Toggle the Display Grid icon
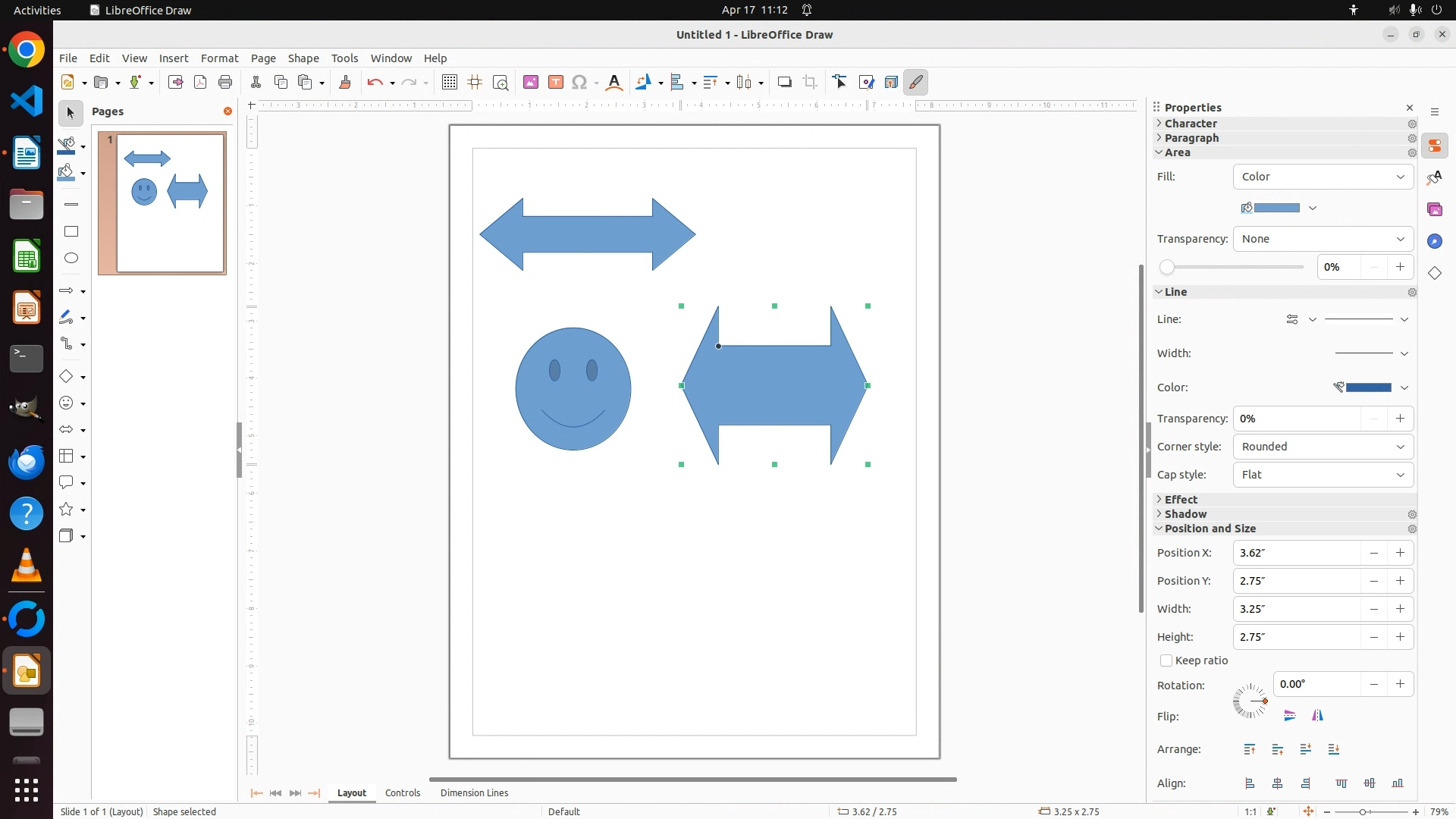The height and width of the screenshot is (819, 1456). click(450, 82)
